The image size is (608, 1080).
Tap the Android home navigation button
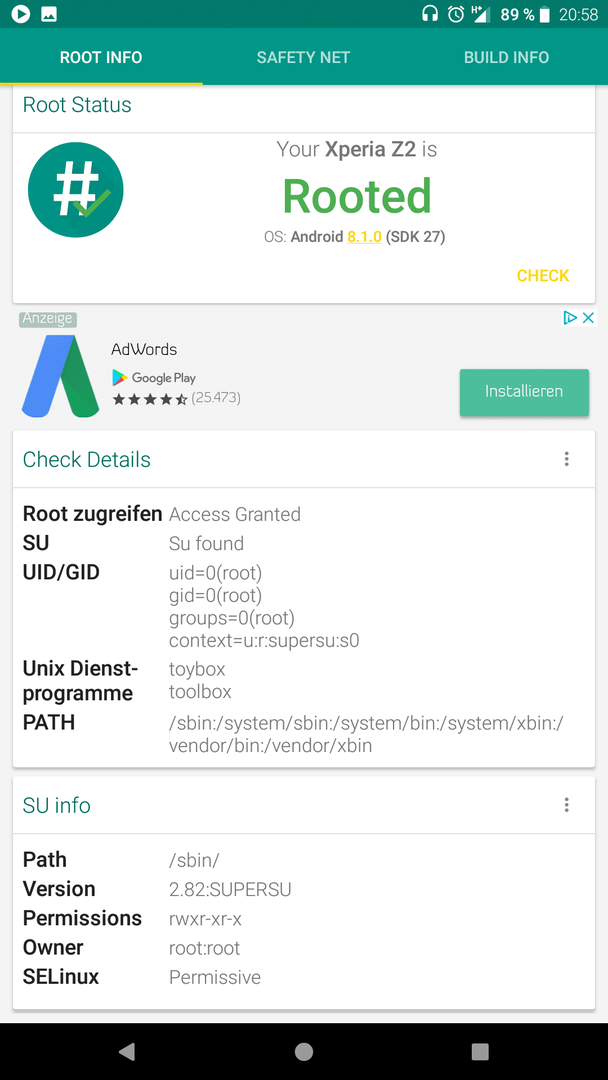tap(304, 1051)
